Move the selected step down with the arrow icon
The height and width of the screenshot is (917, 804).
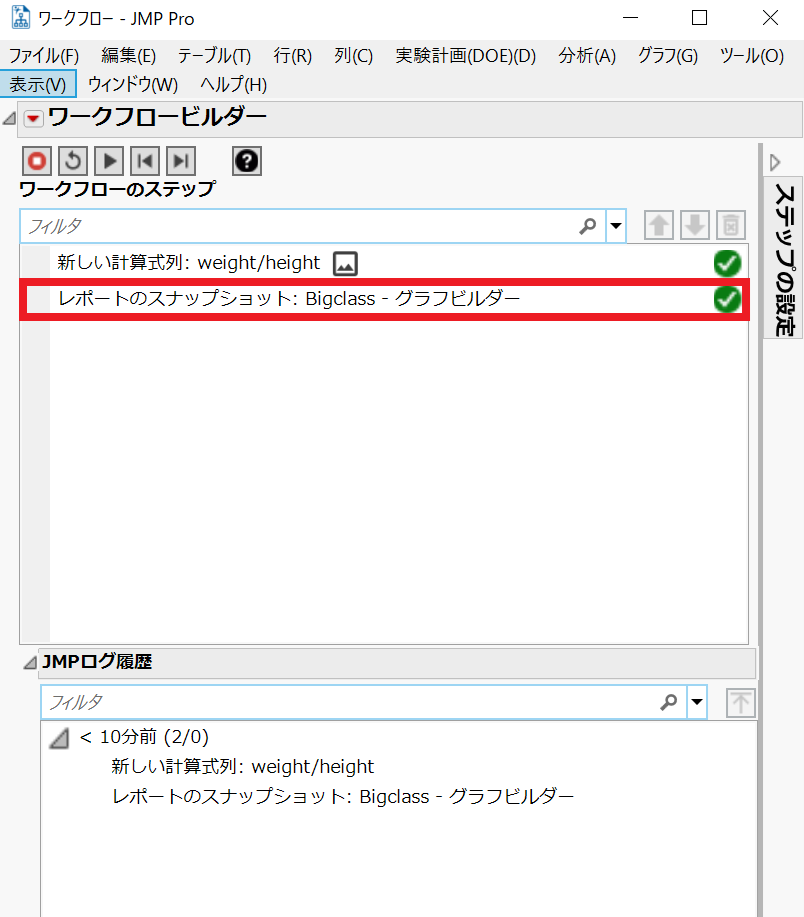[x=695, y=225]
